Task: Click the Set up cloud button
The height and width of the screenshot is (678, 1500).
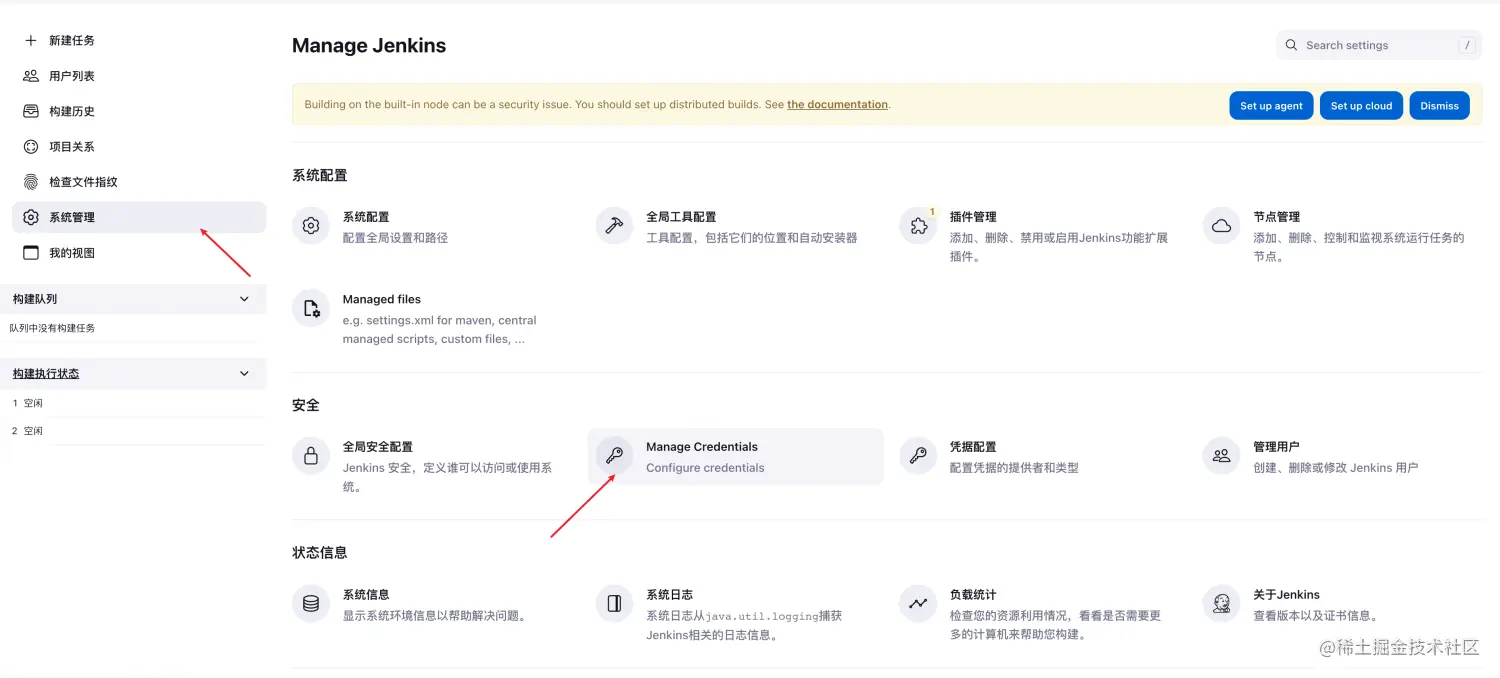Action: click(1361, 105)
